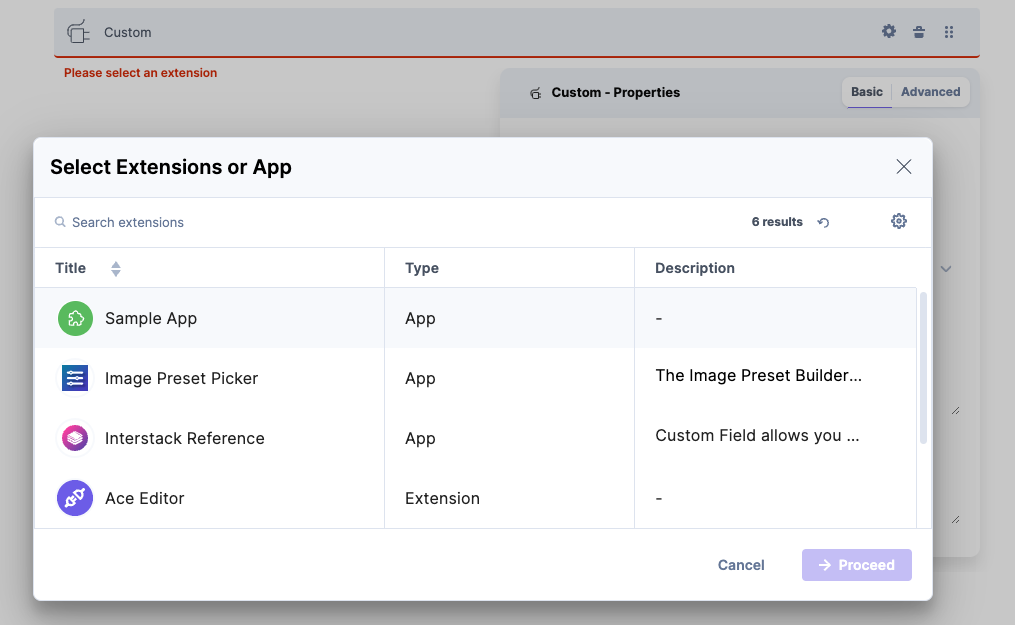
Task: Select Image Preset Picker title
Action: [181, 378]
